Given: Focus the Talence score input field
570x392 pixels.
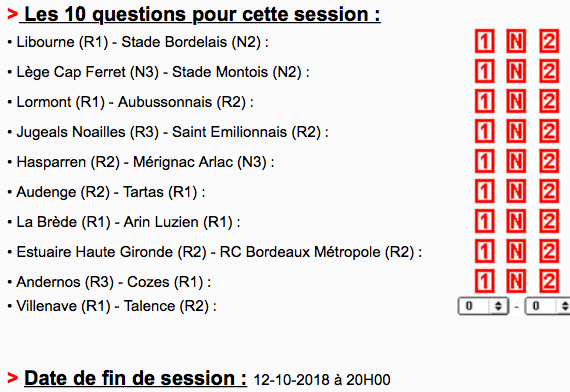Looking at the screenshot, I should [x=547, y=306].
